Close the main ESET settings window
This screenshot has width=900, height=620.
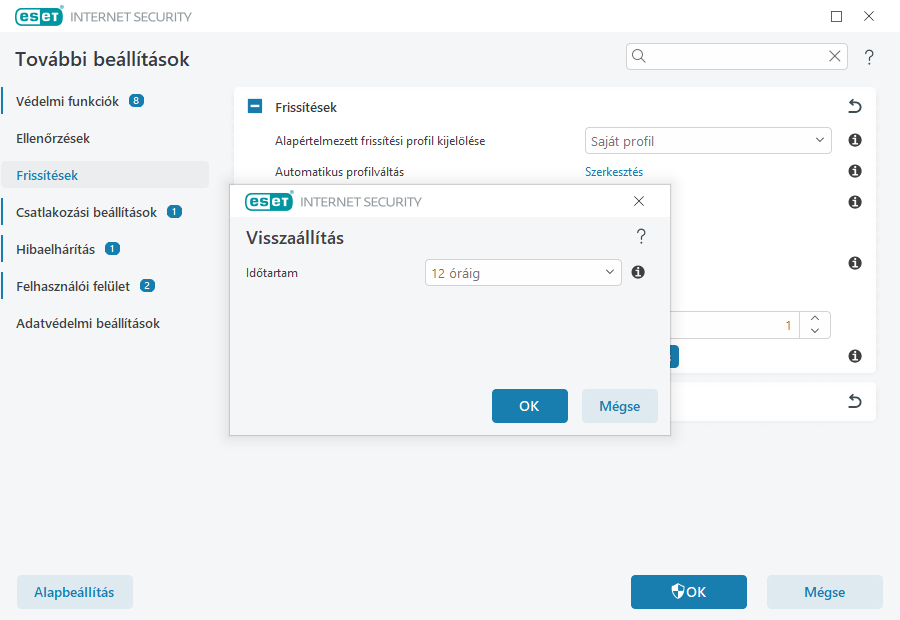pyautogui.click(x=869, y=16)
